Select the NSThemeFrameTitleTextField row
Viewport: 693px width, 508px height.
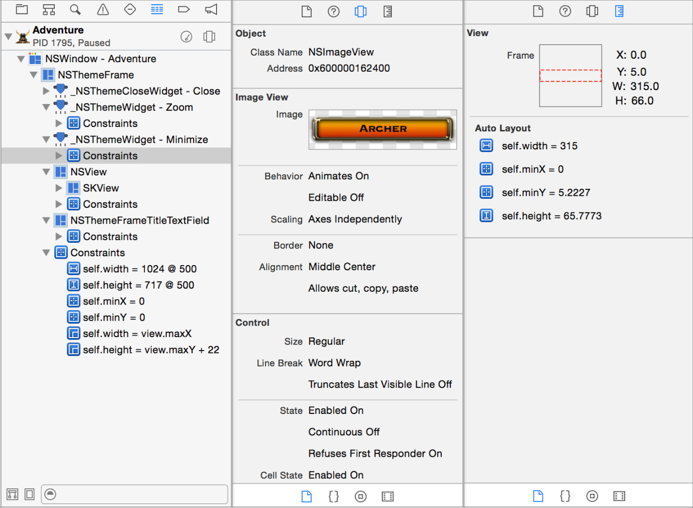[x=116, y=220]
